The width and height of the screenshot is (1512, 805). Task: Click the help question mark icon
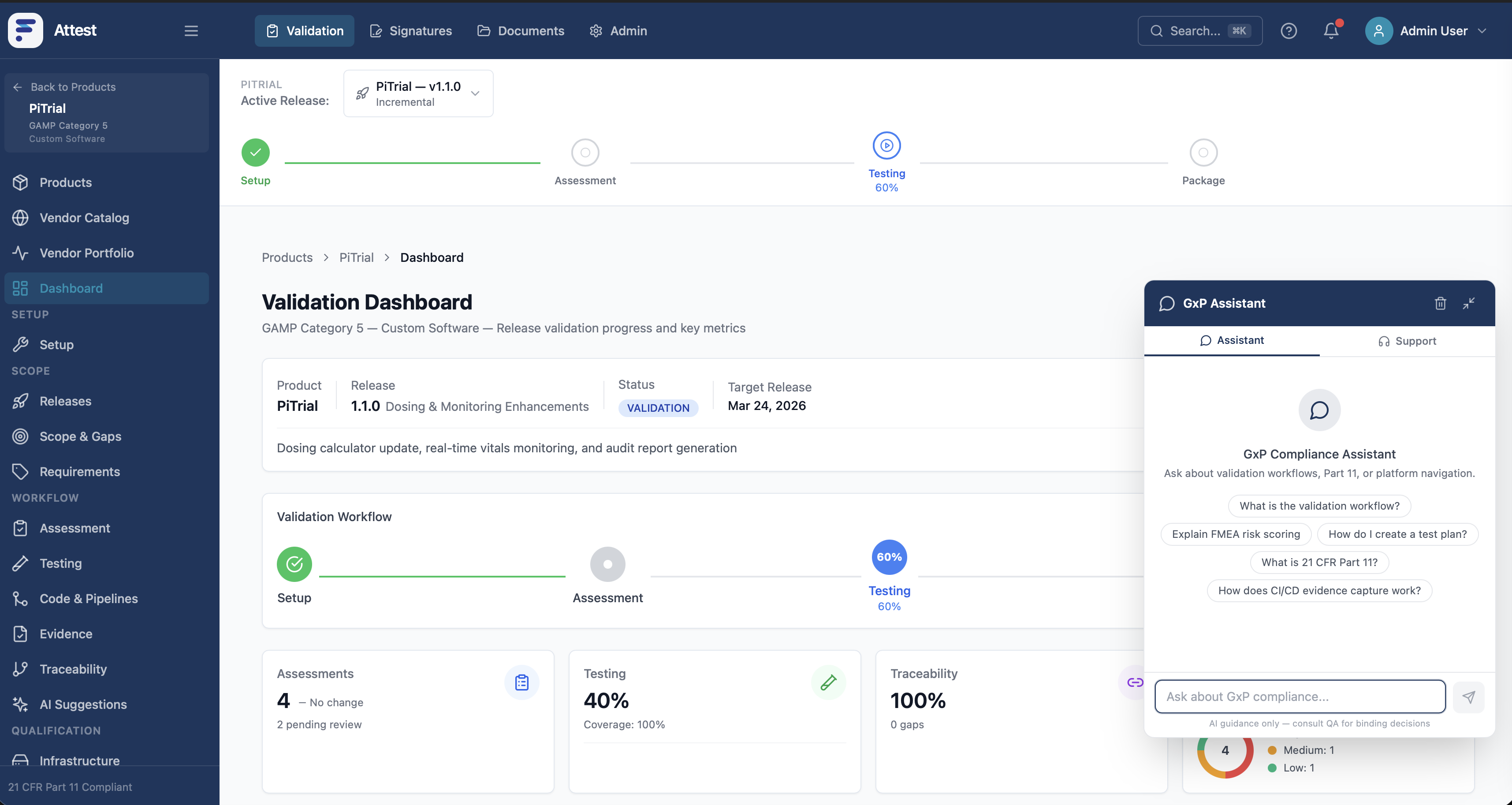pos(1289,30)
